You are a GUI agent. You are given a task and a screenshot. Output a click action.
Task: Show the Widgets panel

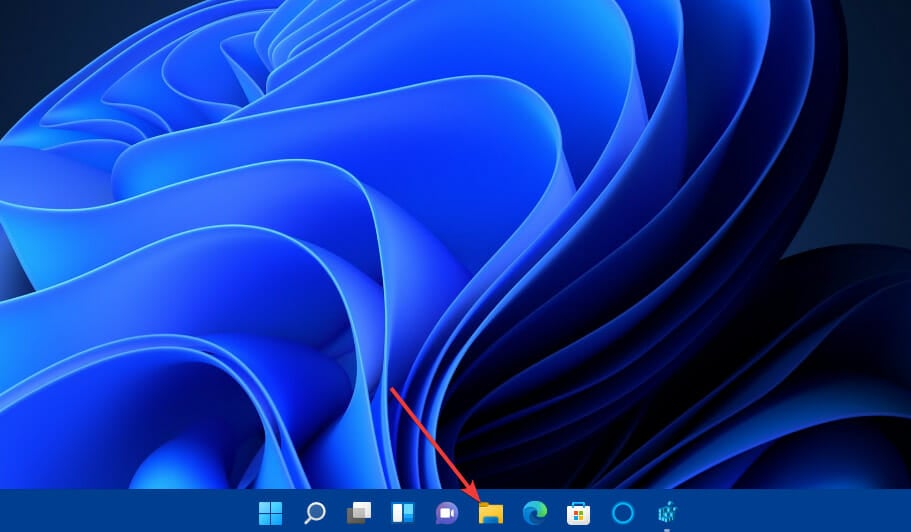click(403, 513)
